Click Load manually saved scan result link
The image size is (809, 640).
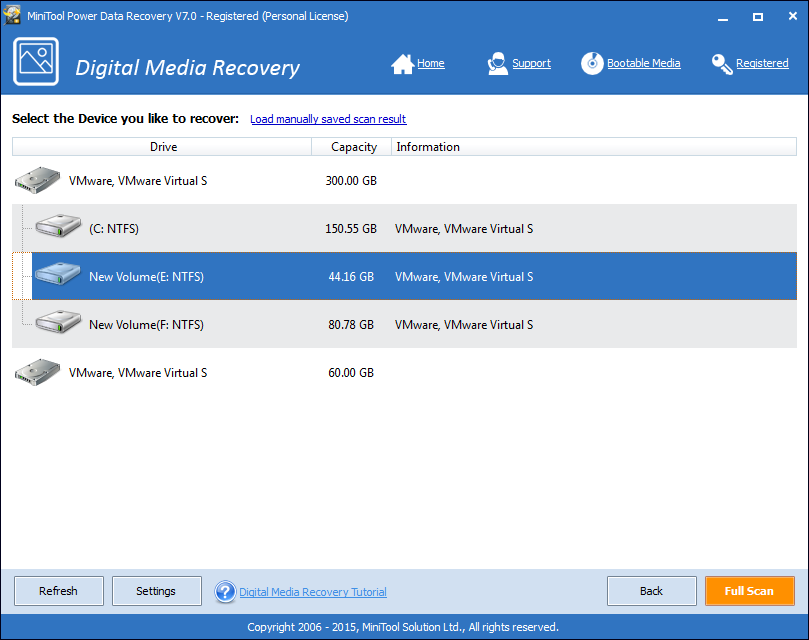click(328, 119)
